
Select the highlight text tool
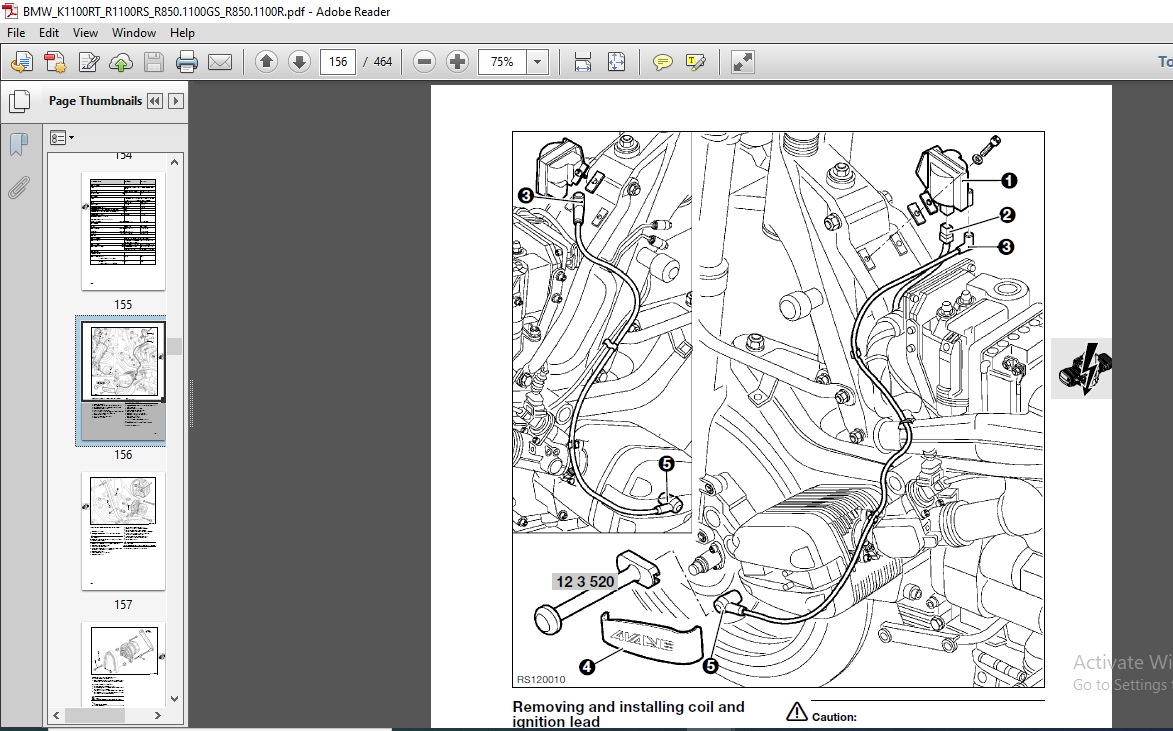click(696, 62)
